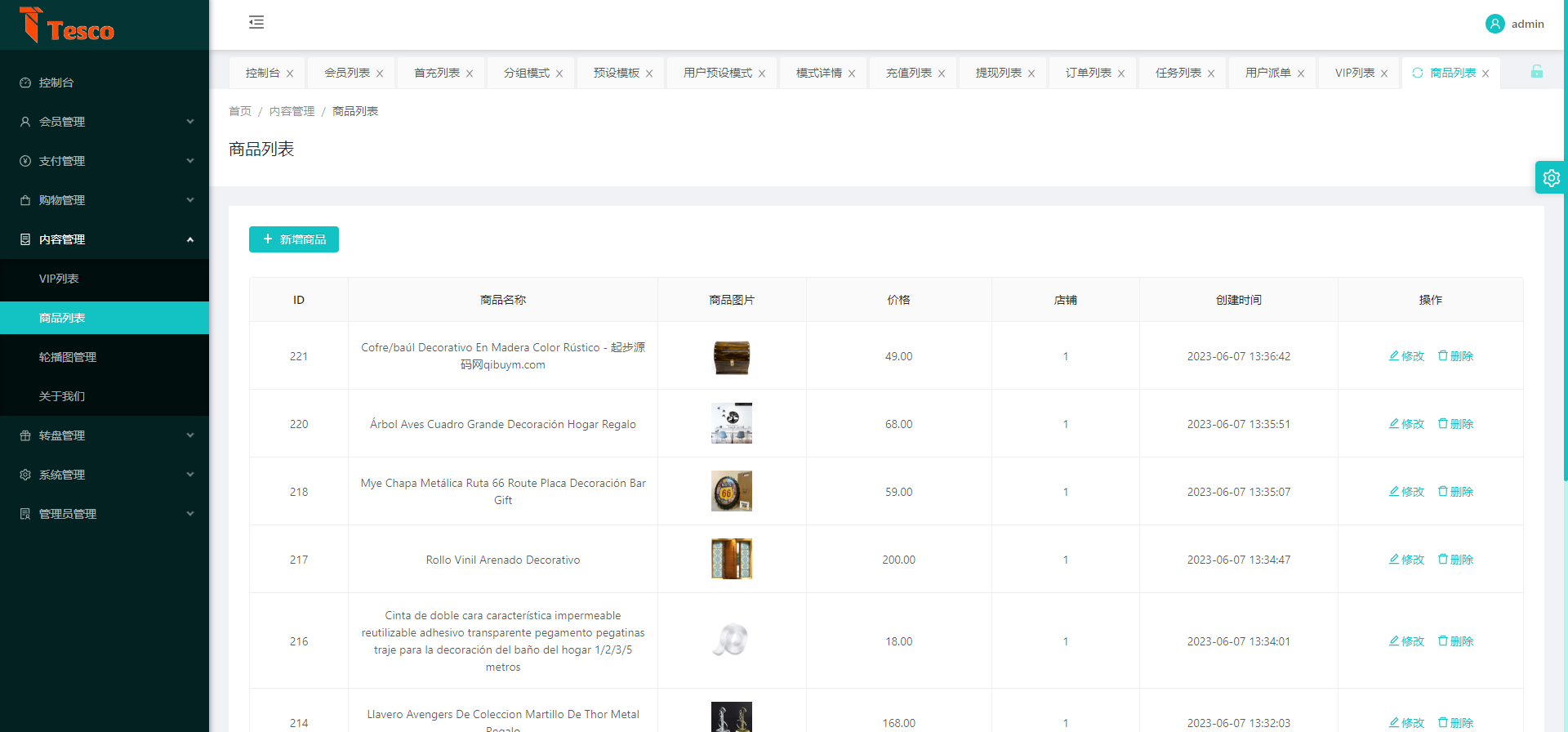Expand the 系统管理 sidebar menu
This screenshot has width=1568, height=732.
105,475
